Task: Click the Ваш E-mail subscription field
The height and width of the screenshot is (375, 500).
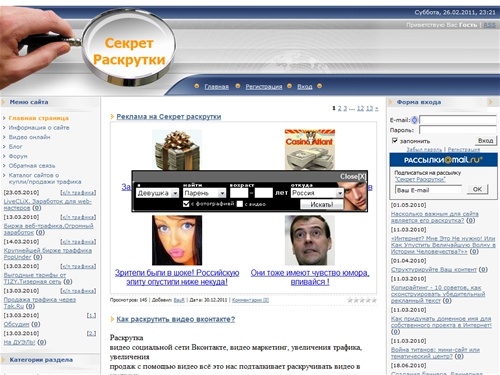Action: 429,190
